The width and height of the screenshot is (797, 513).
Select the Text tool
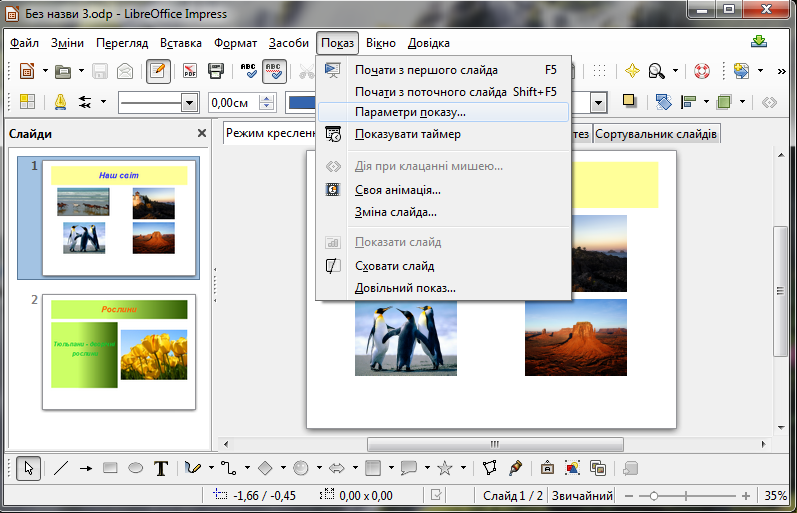click(x=161, y=468)
